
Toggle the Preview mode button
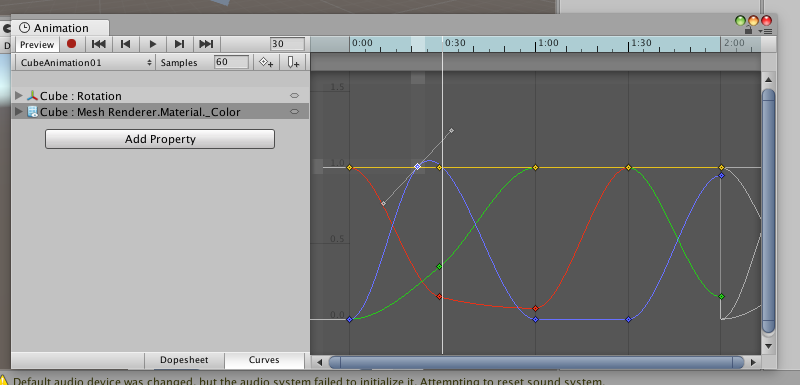[37, 44]
